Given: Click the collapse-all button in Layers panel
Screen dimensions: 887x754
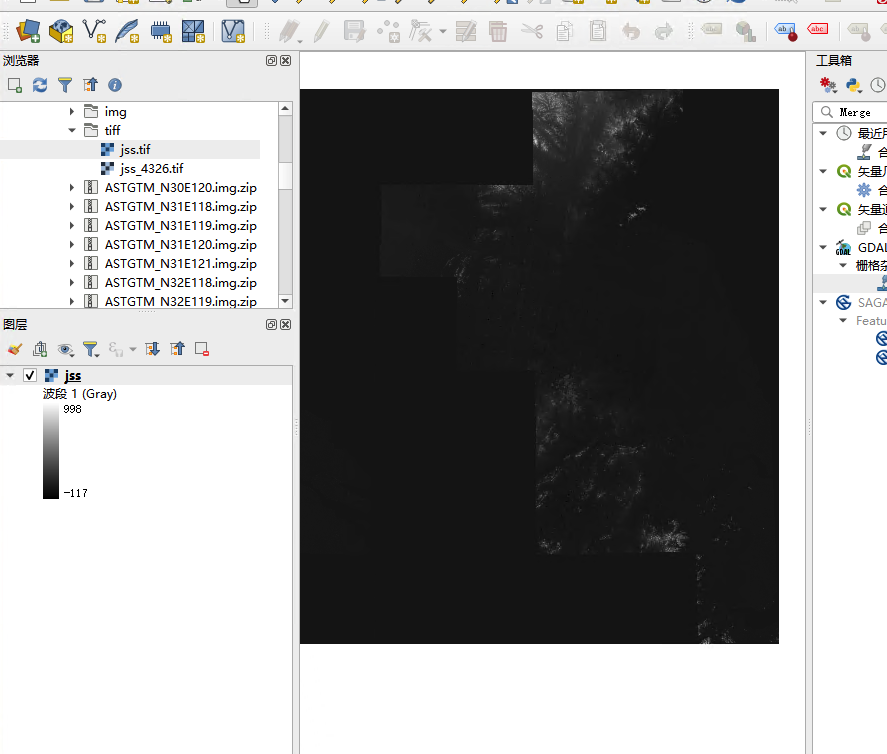Looking at the screenshot, I should (176, 349).
